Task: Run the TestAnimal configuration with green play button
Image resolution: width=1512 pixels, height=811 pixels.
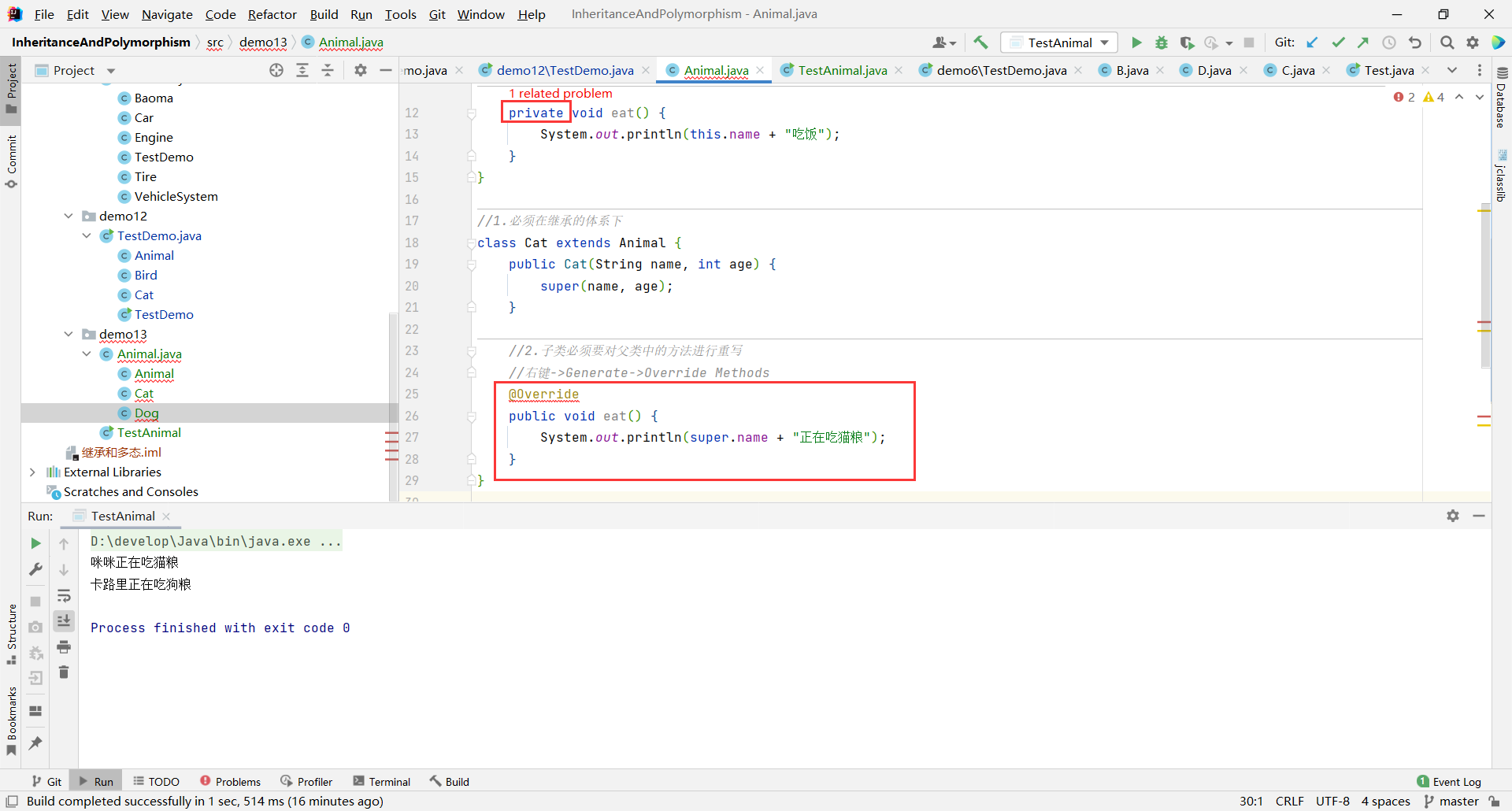Action: [x=1136, y=43]
